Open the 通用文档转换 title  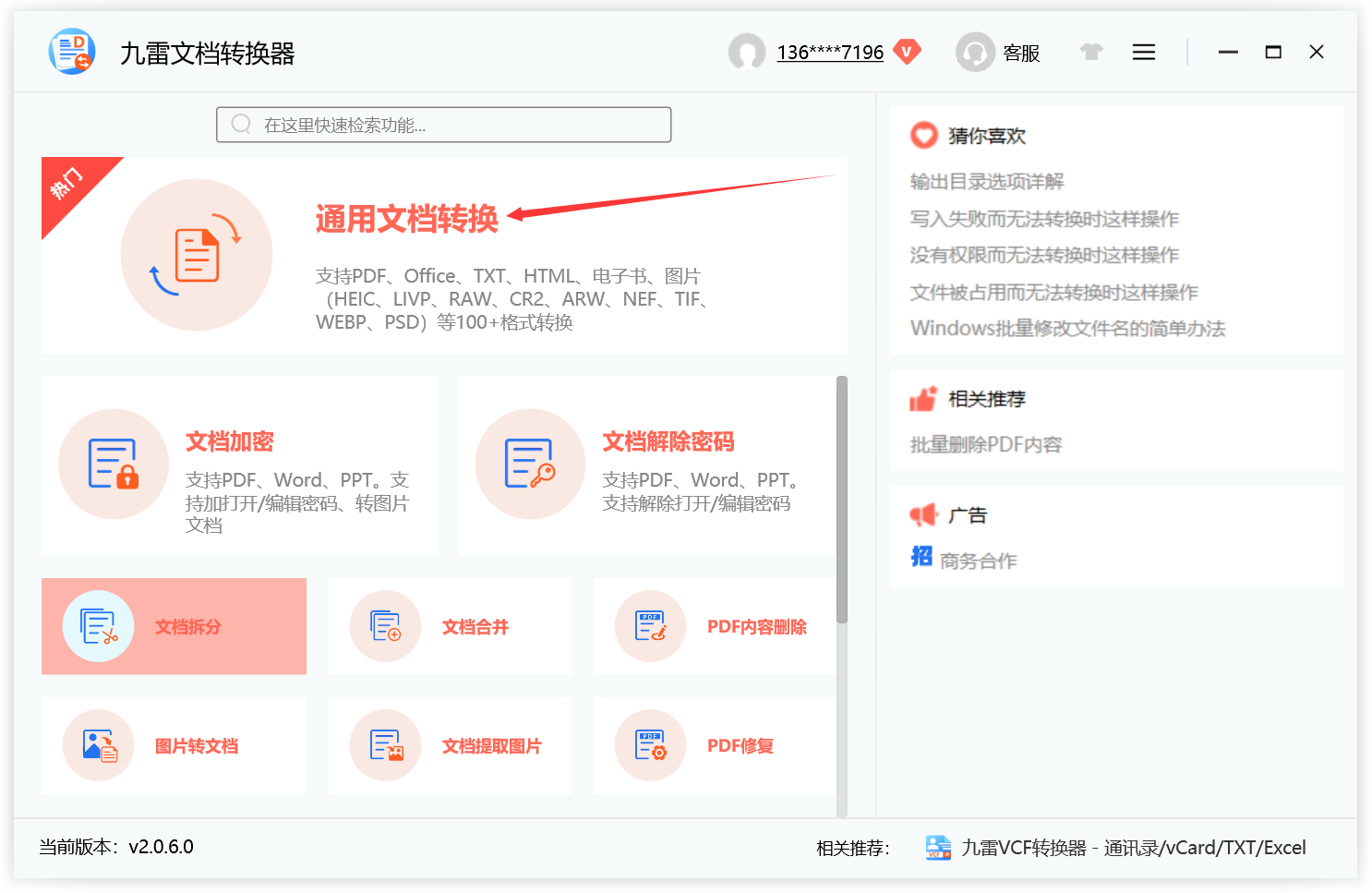click(406, 219)
